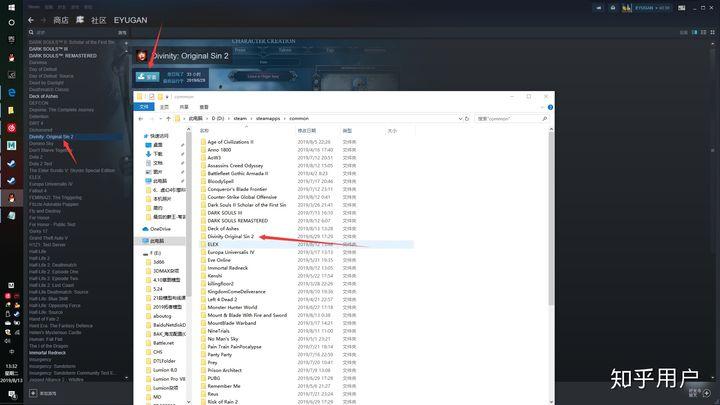The width and height of the screenshot is (720, 405).
Task: Select the grid view icon in Steam
Action: tap(713, 32)
